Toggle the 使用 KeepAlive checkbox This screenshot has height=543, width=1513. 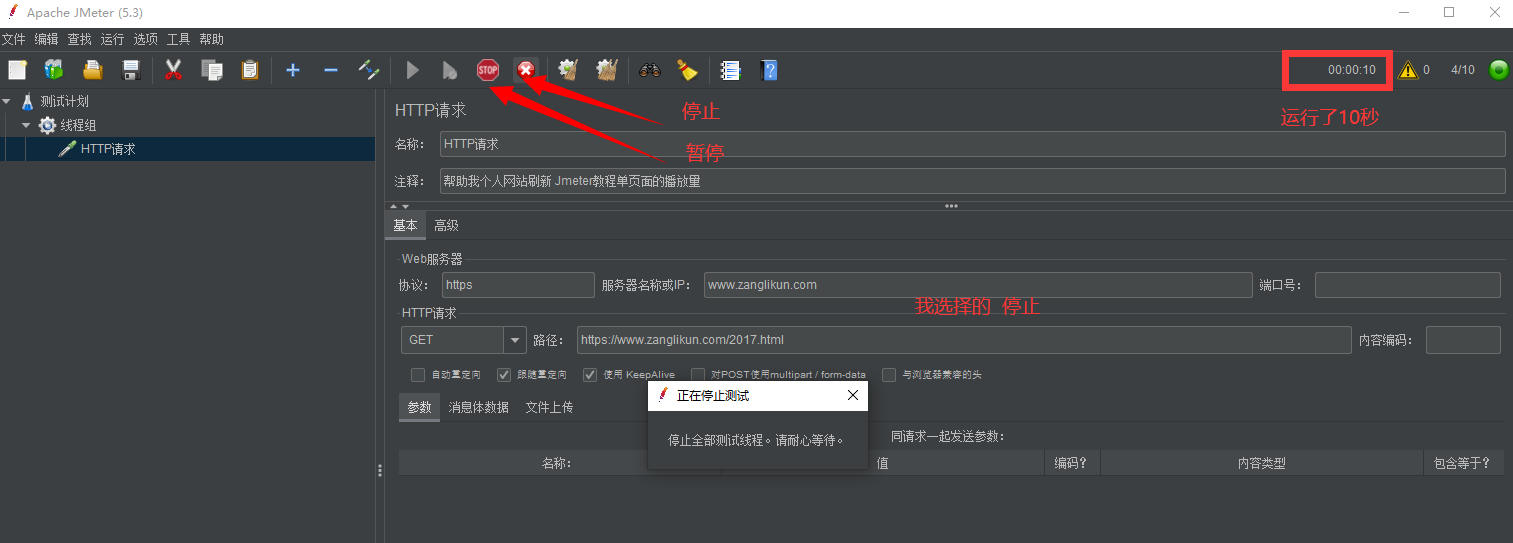tap(590, 375)
